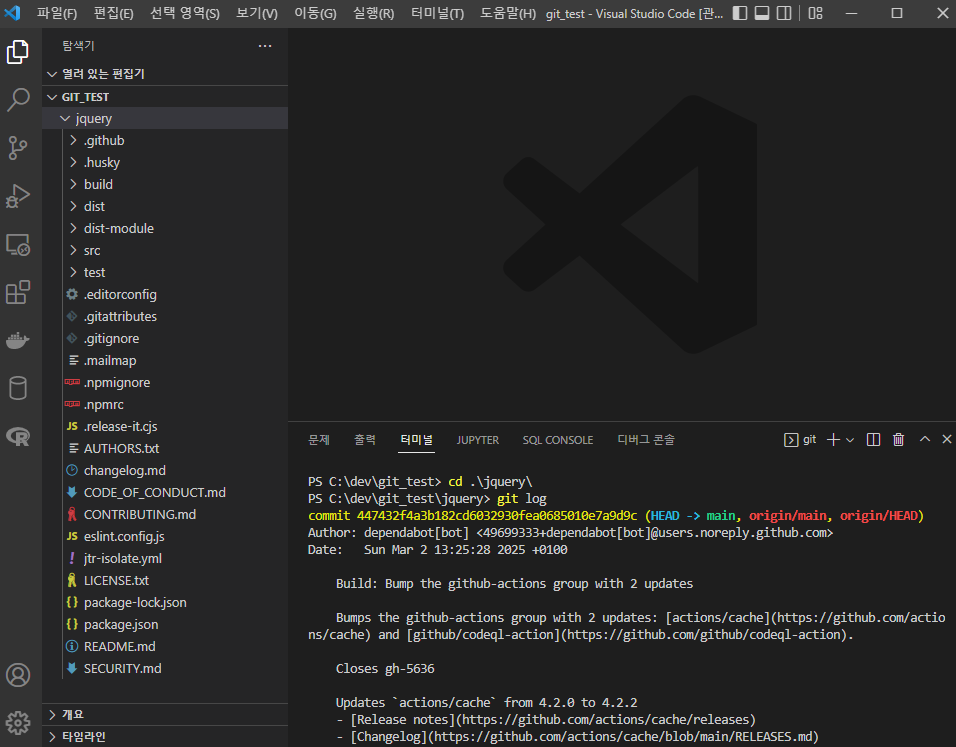The image size is (956, 747).
Task: Open the .editorconfig file
Action: tap(165, 294)
